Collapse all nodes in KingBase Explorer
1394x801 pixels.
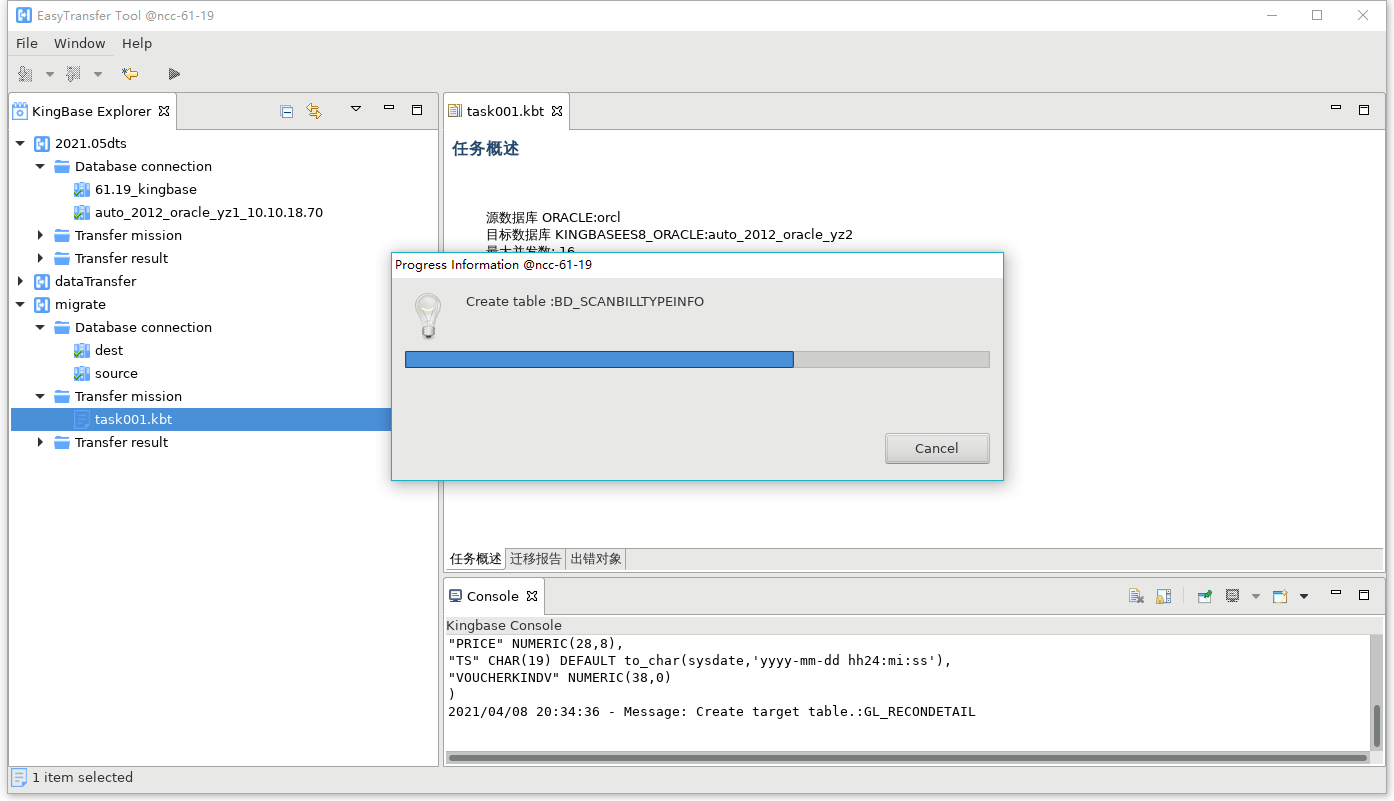[x=287, y=111]
